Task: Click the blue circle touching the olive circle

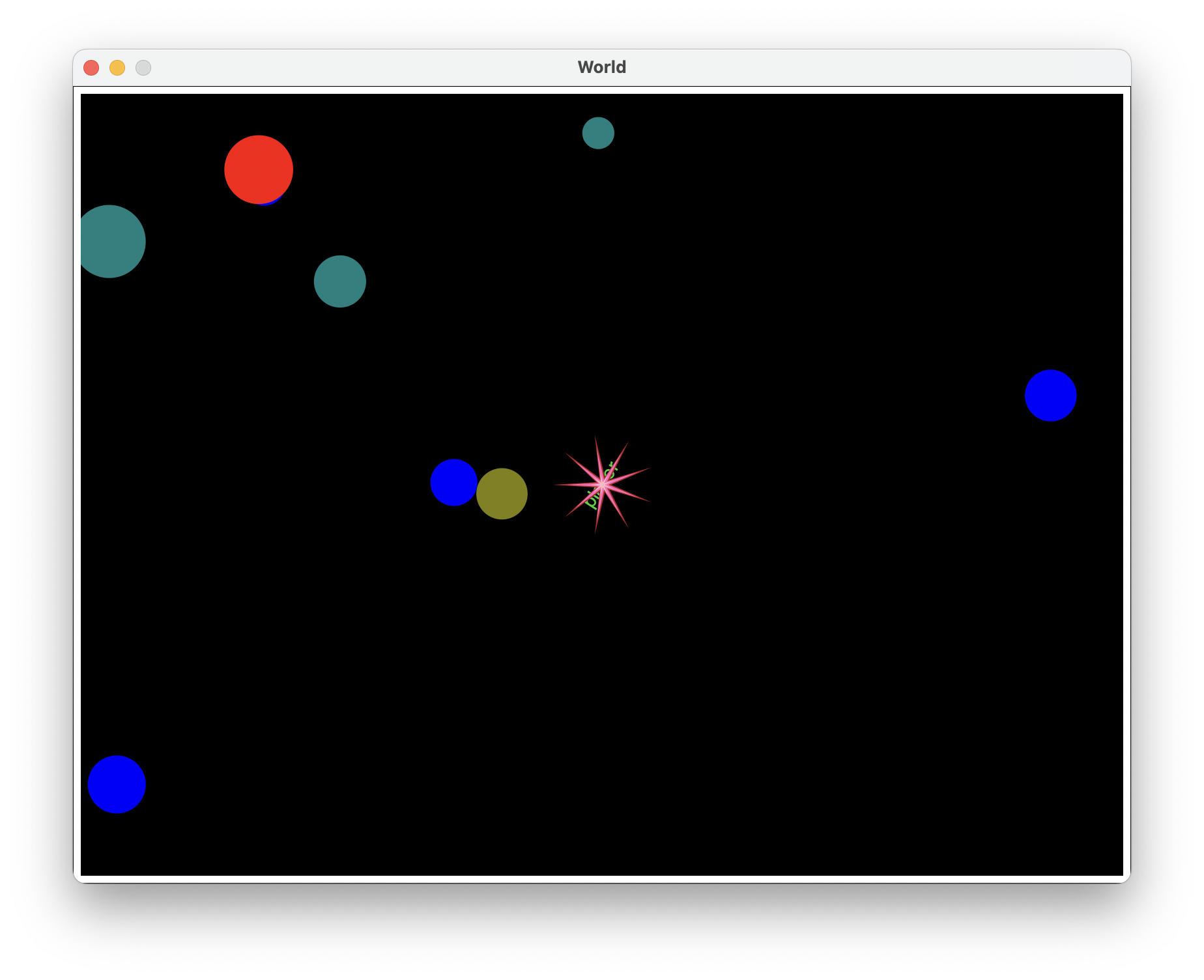Action: [x=453, y=482]
